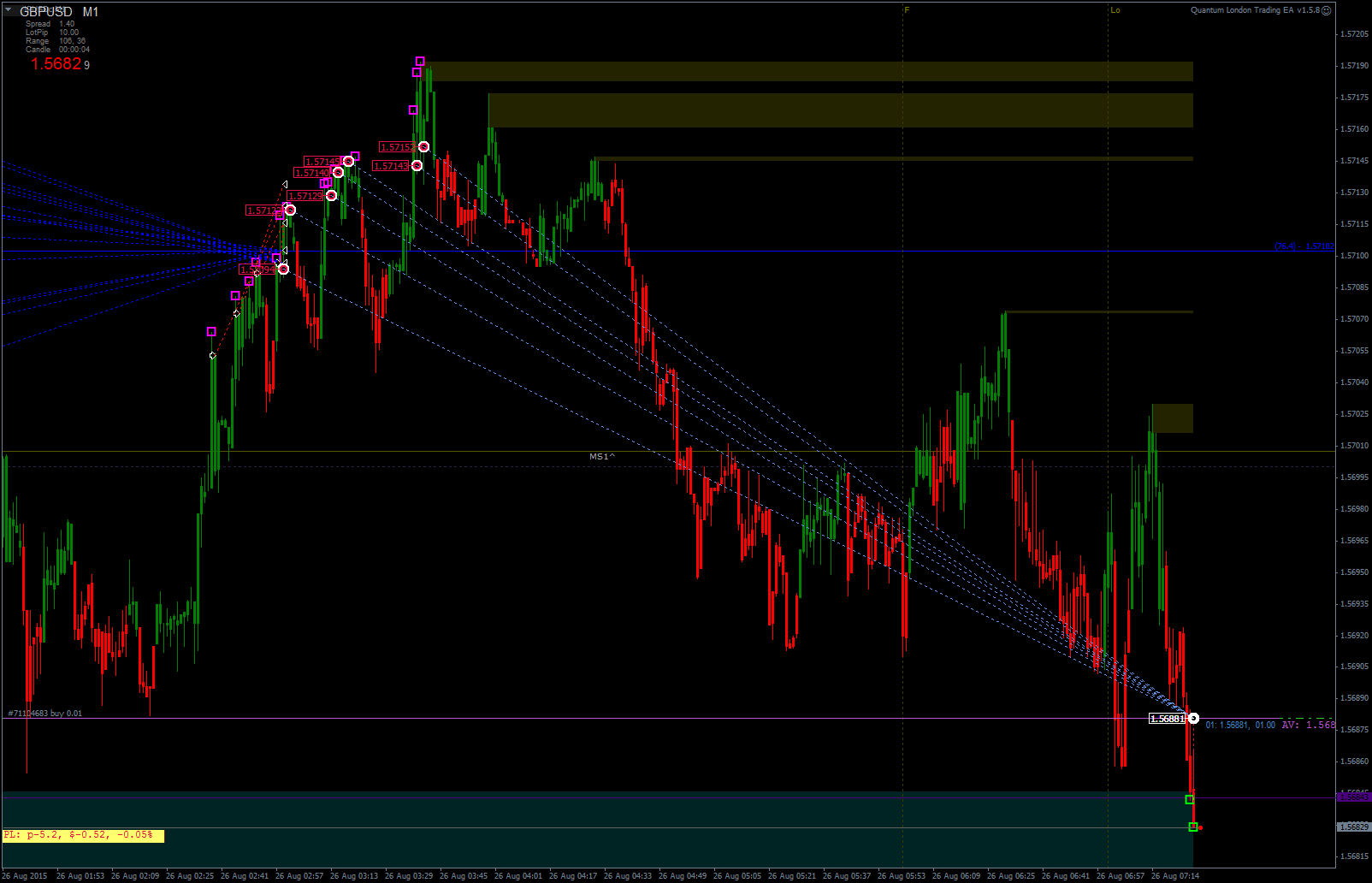Image resolution: width=1372 pixels, height=883 pixels.
Task: Click the Lo vertical line label at top
Action: (x=1115, y=10)
